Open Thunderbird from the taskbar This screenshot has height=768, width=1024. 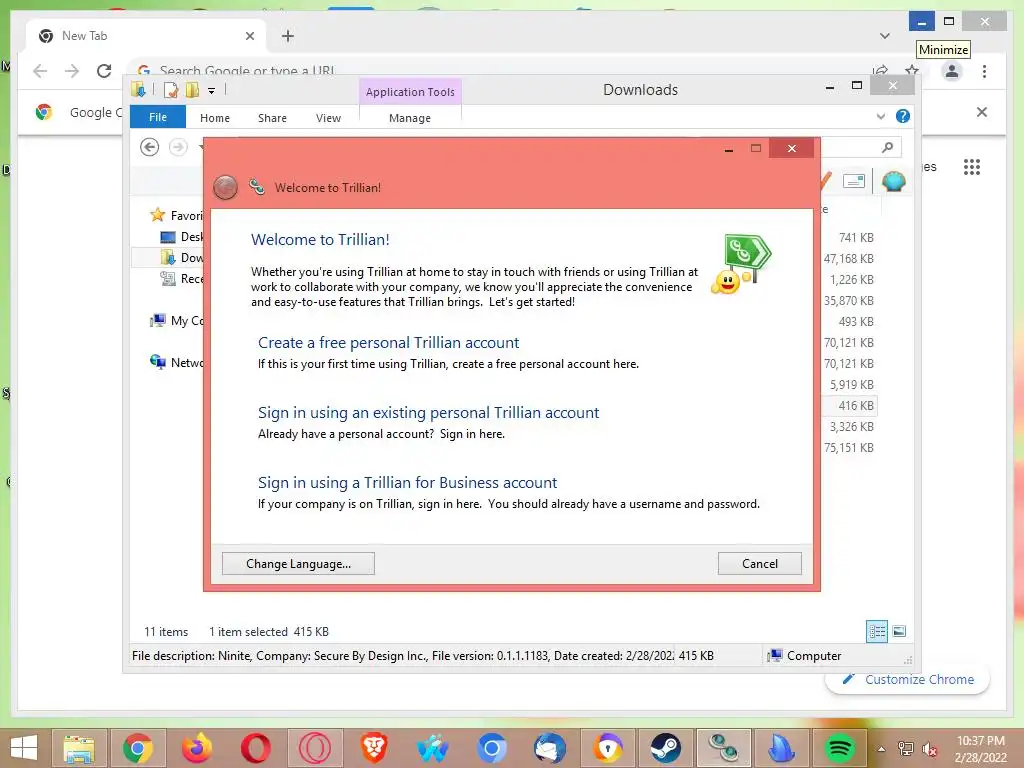[549, 748]
